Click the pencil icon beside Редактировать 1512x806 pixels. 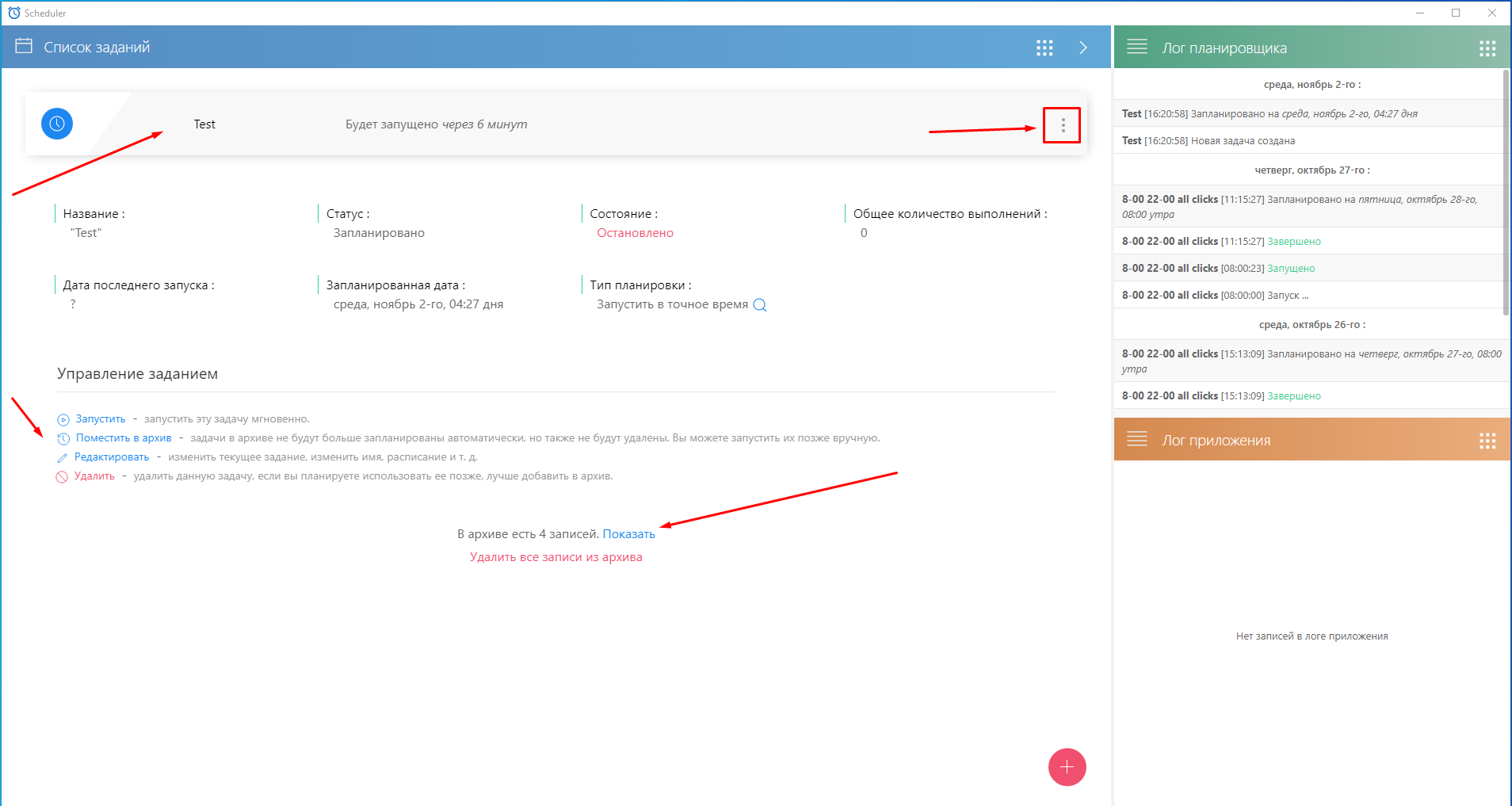(x=63, y=458)
